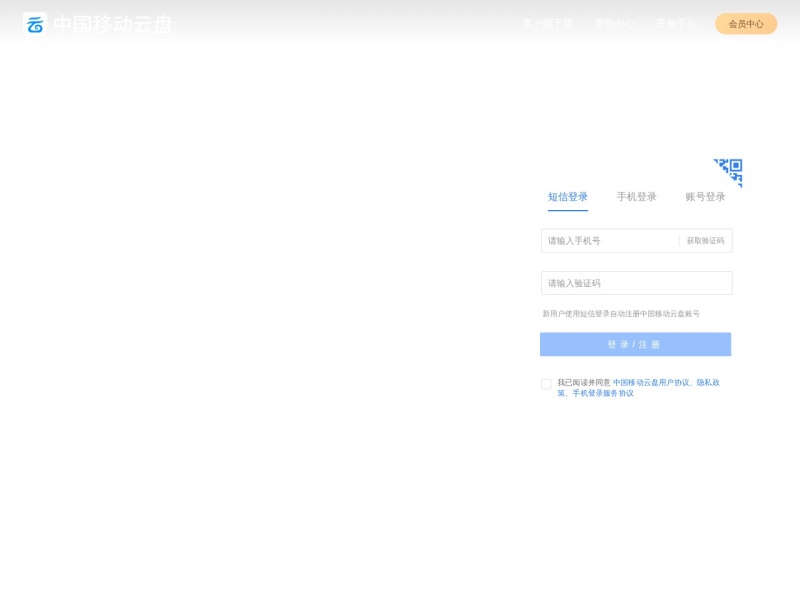Click the 新用户使用短信登录自动注册 hint text
Image resolution: width=800 pixels, height=600 pixels.
click(620, 314)
